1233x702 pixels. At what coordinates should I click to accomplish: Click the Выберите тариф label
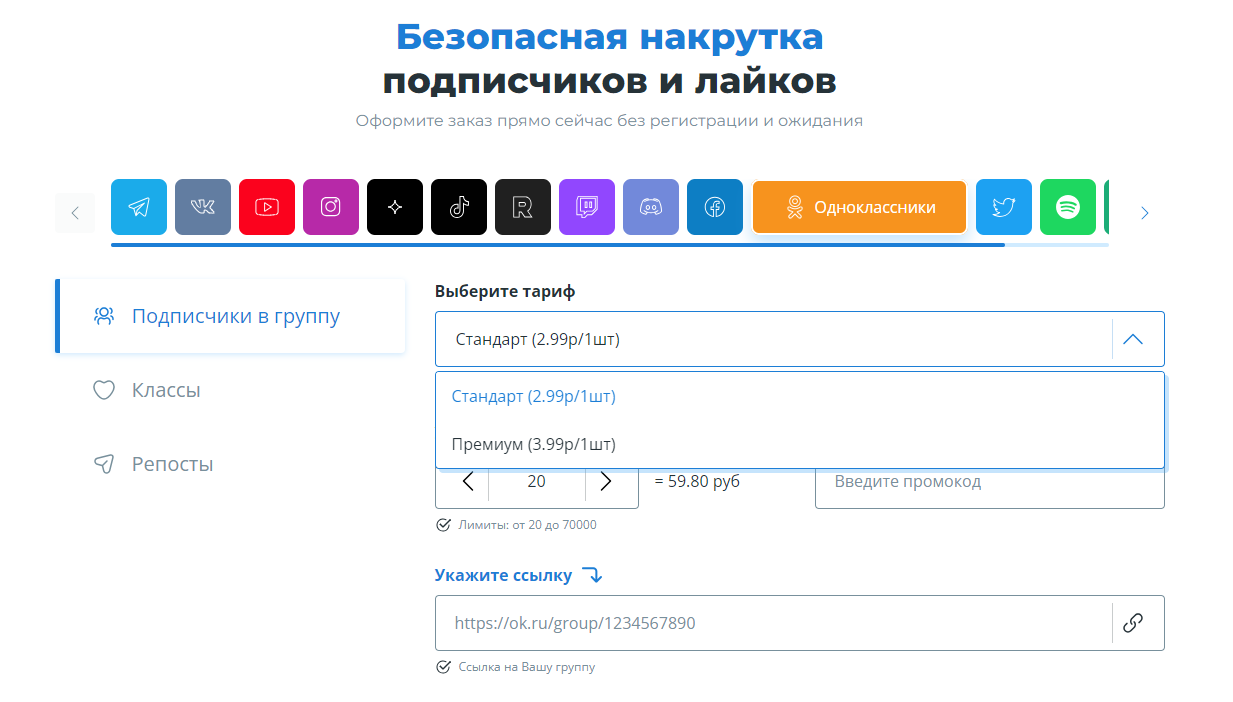click(x=505, y=291)
